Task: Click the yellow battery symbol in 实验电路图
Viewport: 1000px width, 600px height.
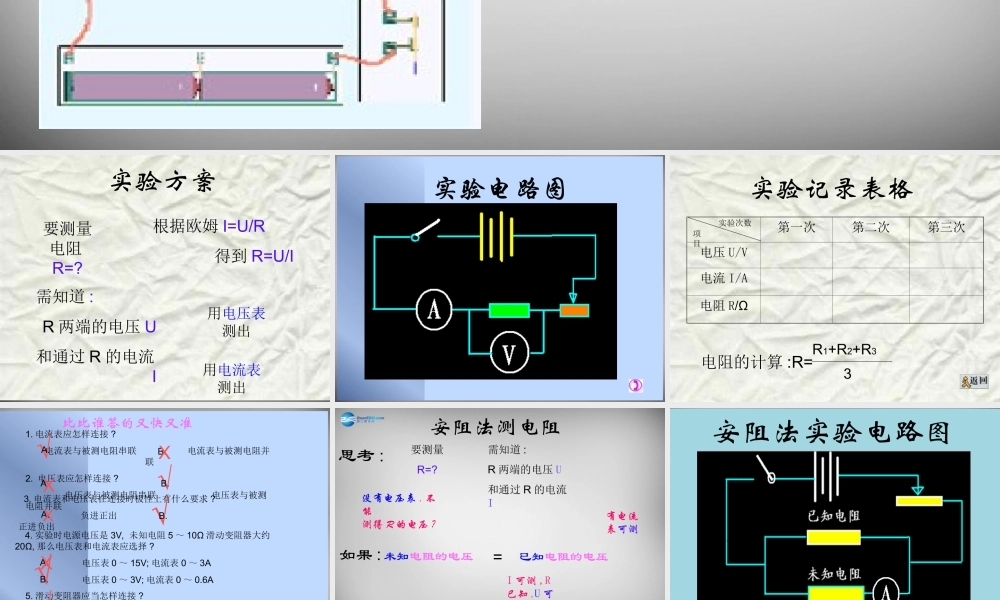Action: 497,237
